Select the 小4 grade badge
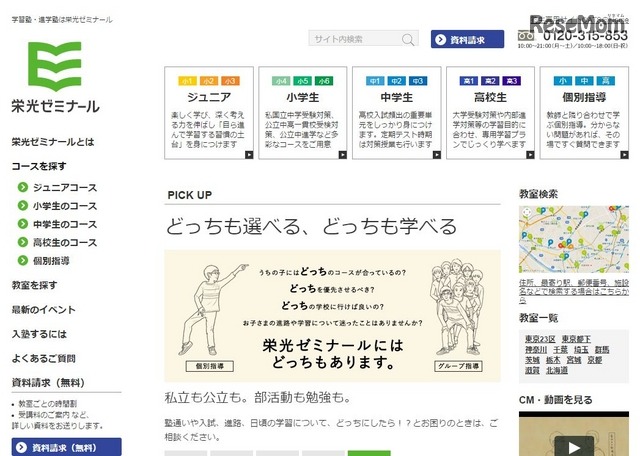Screen dimensions: 640x456 coord(281,81)
